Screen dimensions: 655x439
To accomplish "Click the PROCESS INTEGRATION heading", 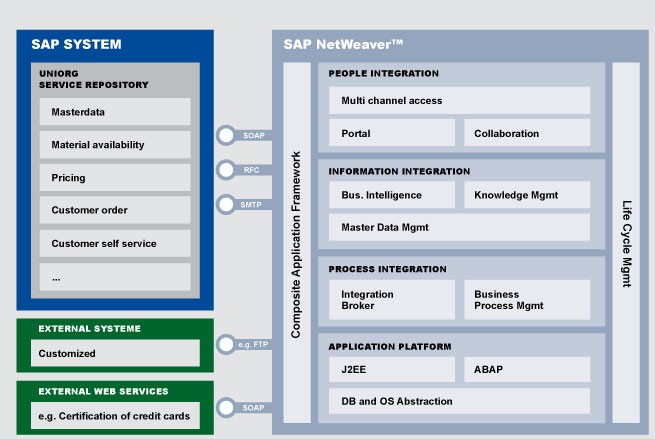I will [x=387, y=269].
